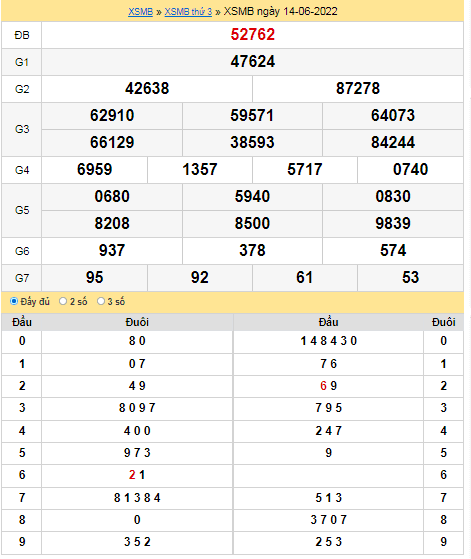Screen dimensions: 471x559
Task: Click the left Đầu column header
Action: [22, 322]
